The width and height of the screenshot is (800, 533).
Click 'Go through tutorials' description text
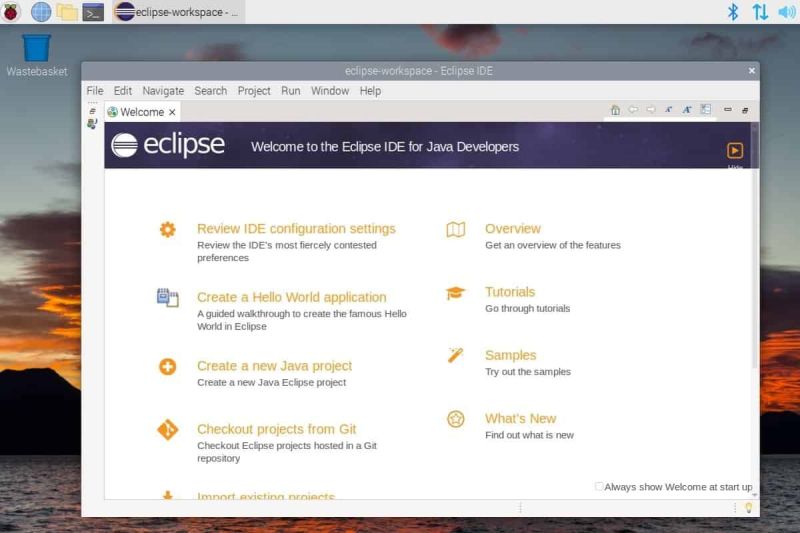click(x=528, y=309)
